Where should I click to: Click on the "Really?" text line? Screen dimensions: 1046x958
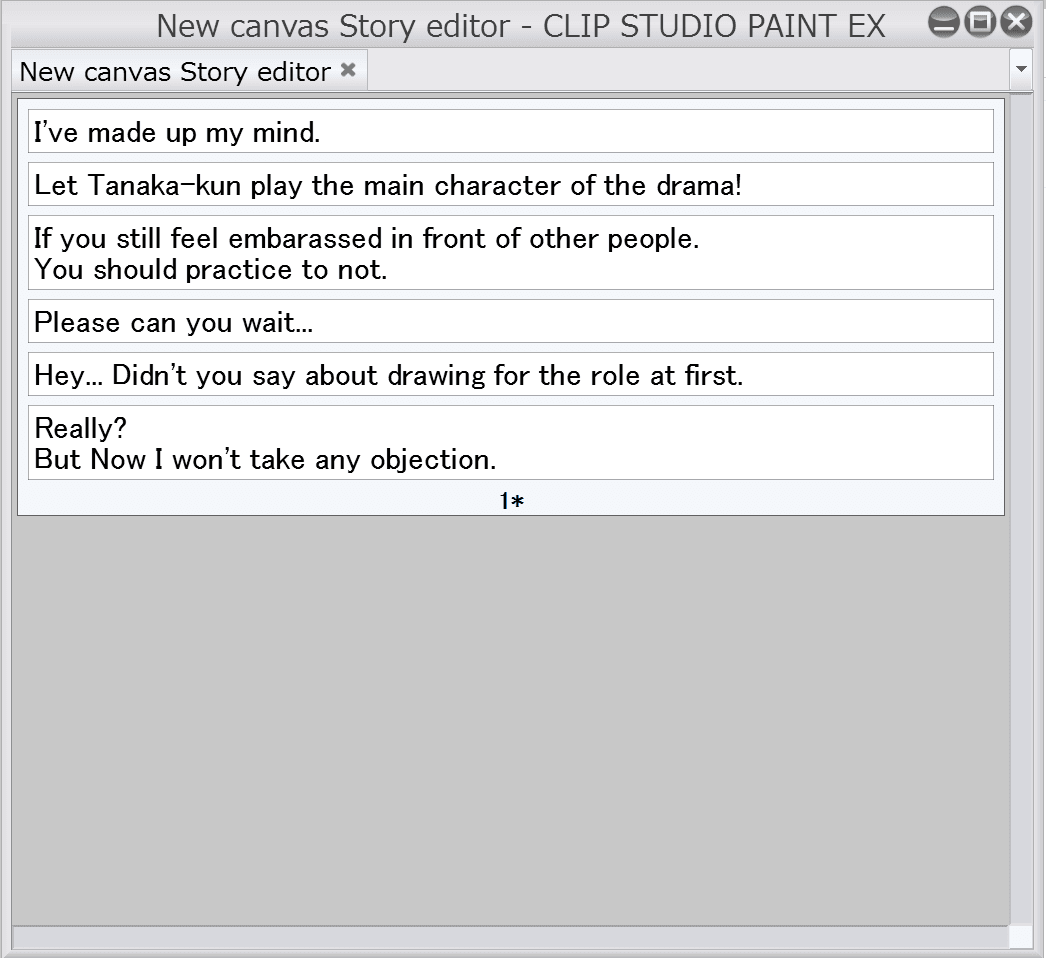coord(81,429)
